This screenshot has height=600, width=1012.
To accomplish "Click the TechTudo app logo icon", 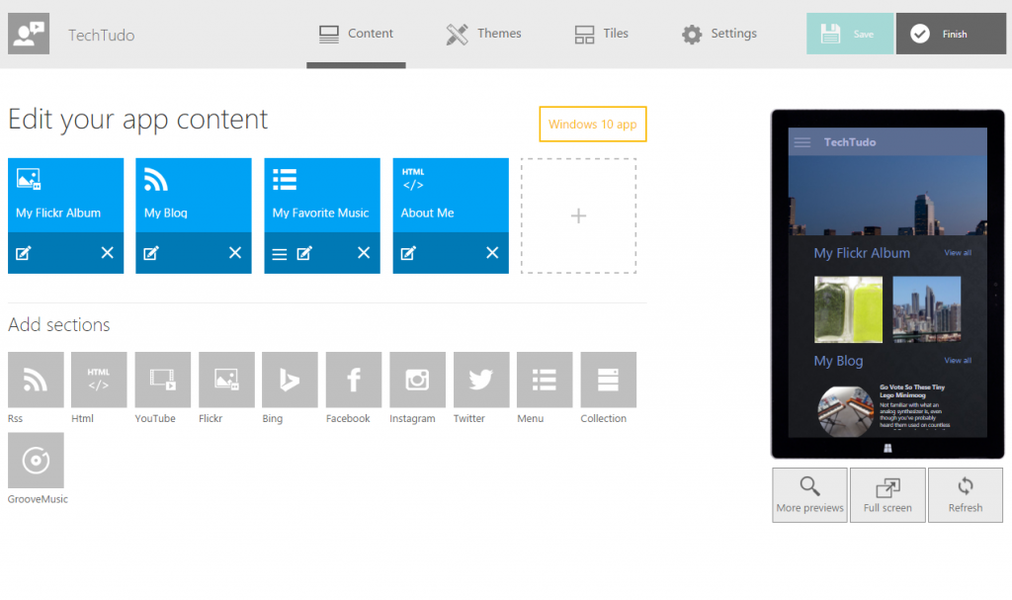I will click(28, 34).
